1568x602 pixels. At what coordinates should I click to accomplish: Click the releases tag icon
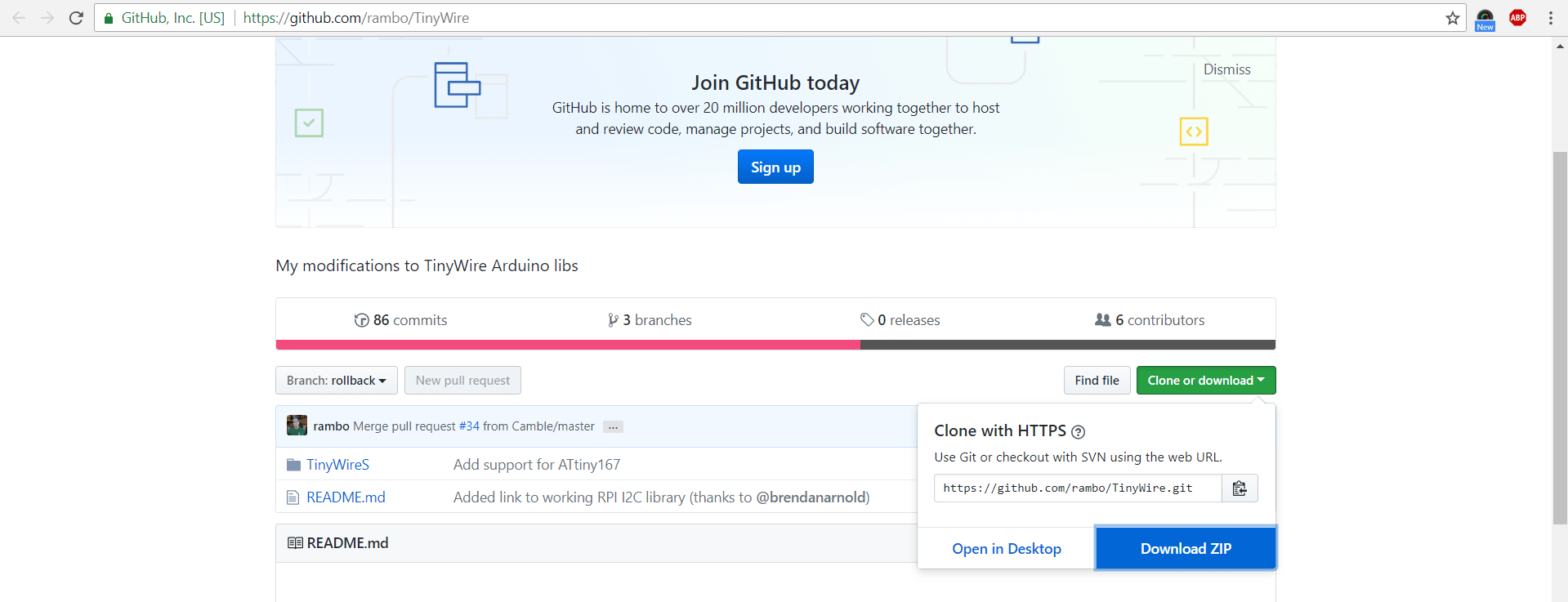tap(867, 320)
